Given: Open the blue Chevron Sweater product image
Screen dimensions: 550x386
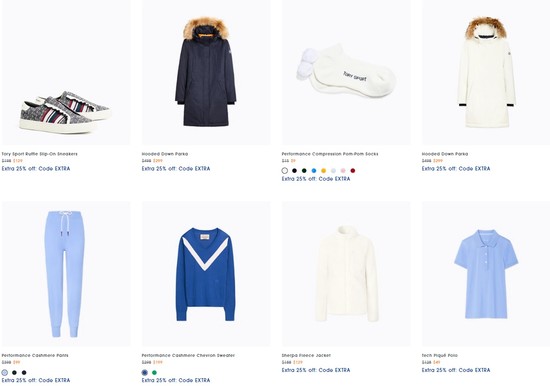Looking at the screenshot, I should 206,274.
